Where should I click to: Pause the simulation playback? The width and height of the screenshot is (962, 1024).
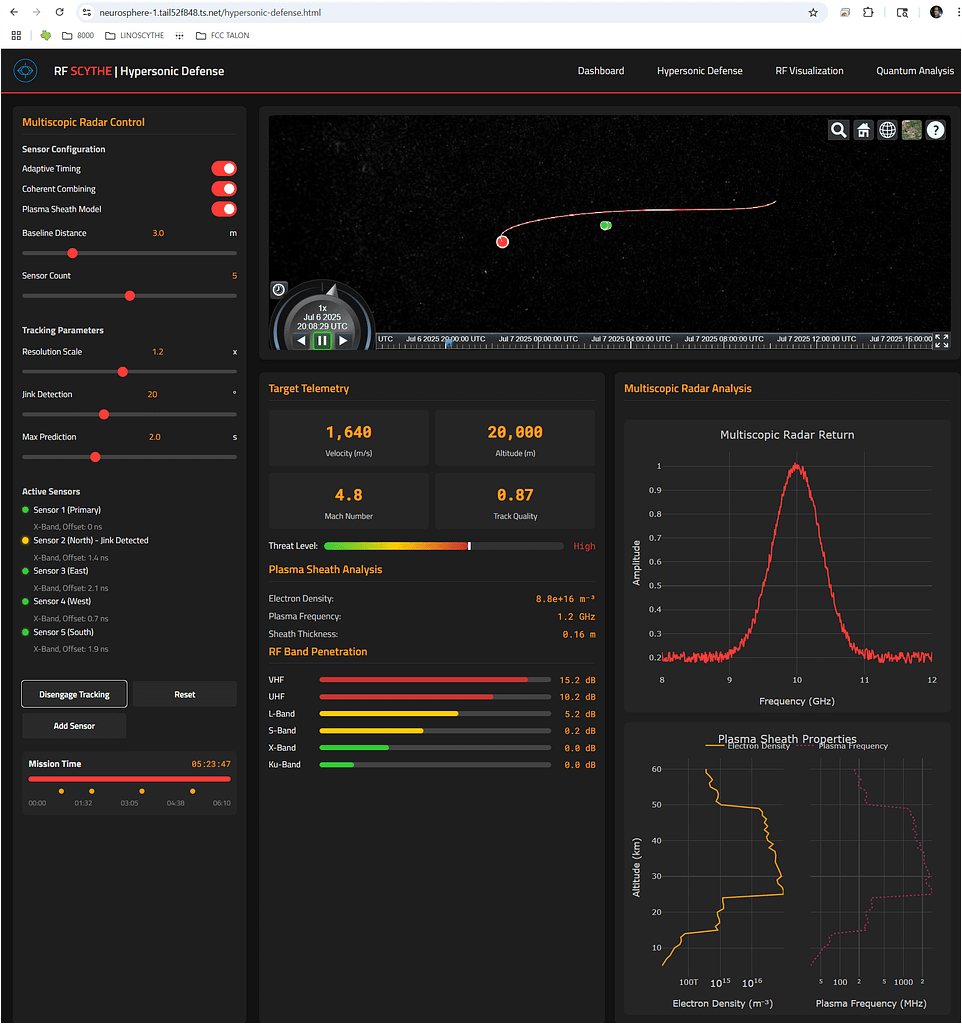pos(322,341)
